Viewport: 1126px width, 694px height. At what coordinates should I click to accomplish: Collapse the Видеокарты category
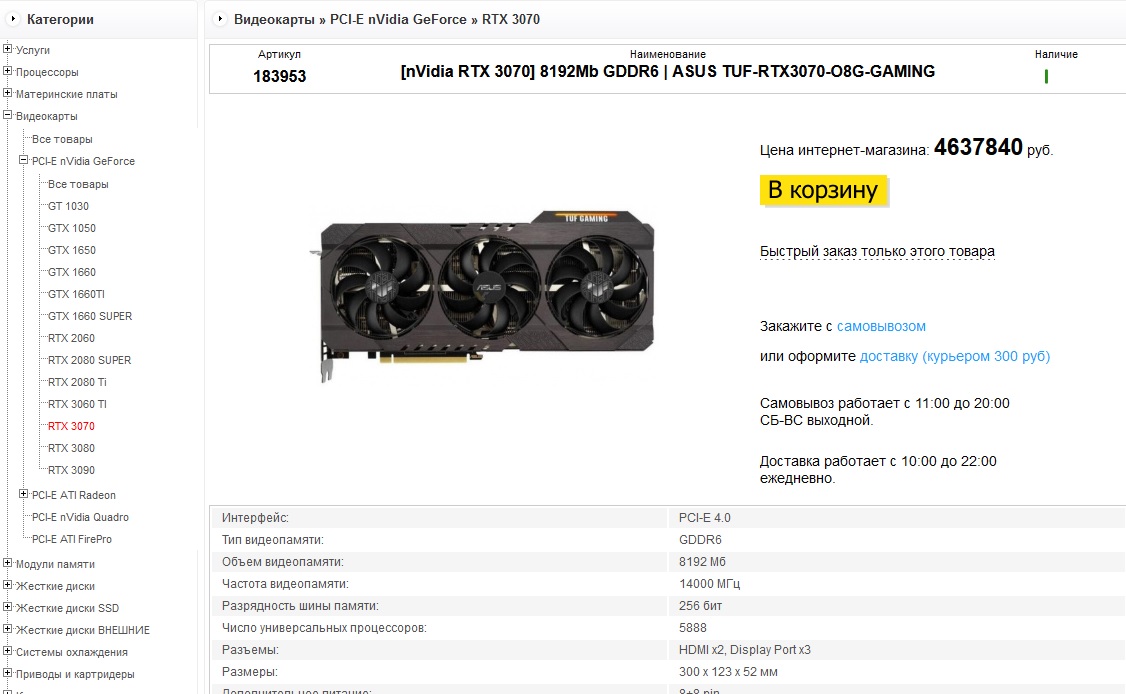[x=7, y=114]
